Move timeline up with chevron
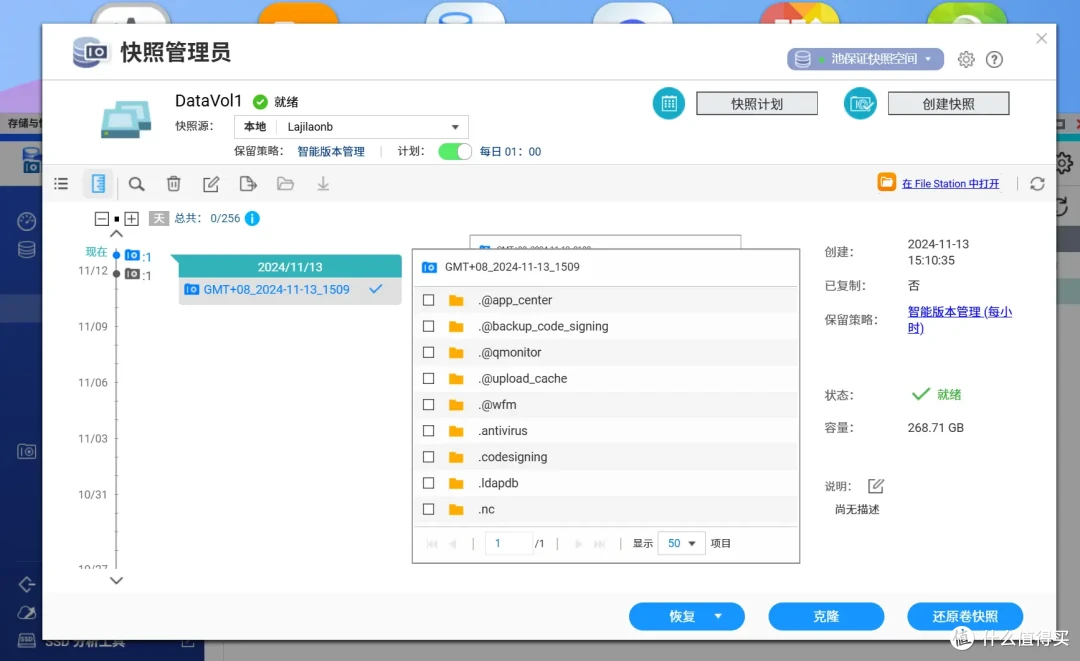 coord(116,234)
